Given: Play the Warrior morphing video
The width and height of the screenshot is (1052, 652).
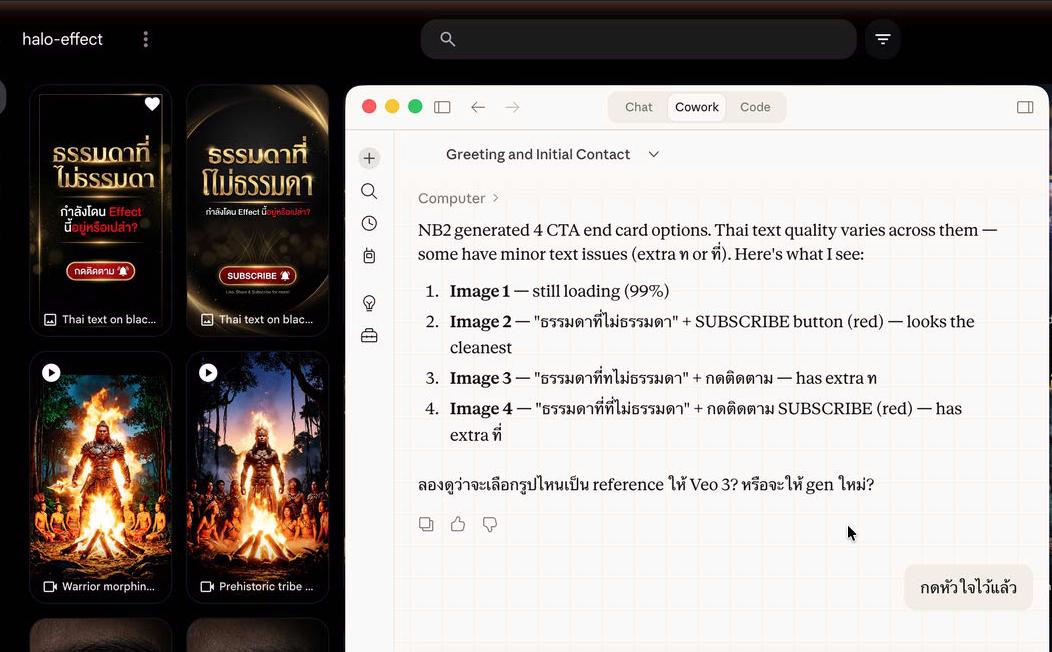Looking at the screenshot, I should (x=51, y=372).
